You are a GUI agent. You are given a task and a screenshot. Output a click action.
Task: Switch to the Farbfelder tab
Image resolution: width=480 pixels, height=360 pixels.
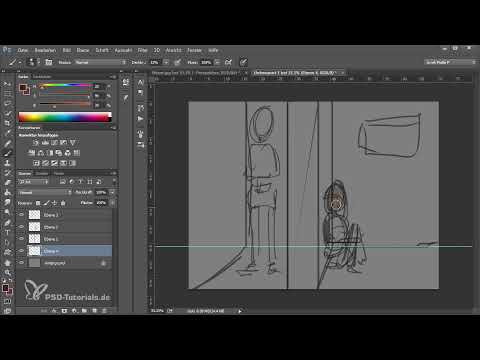pos(42,77)
